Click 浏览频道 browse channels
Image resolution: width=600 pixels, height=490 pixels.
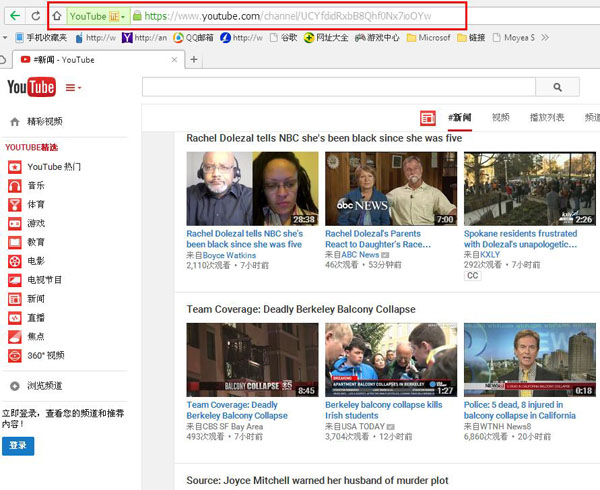pos(36,386)
